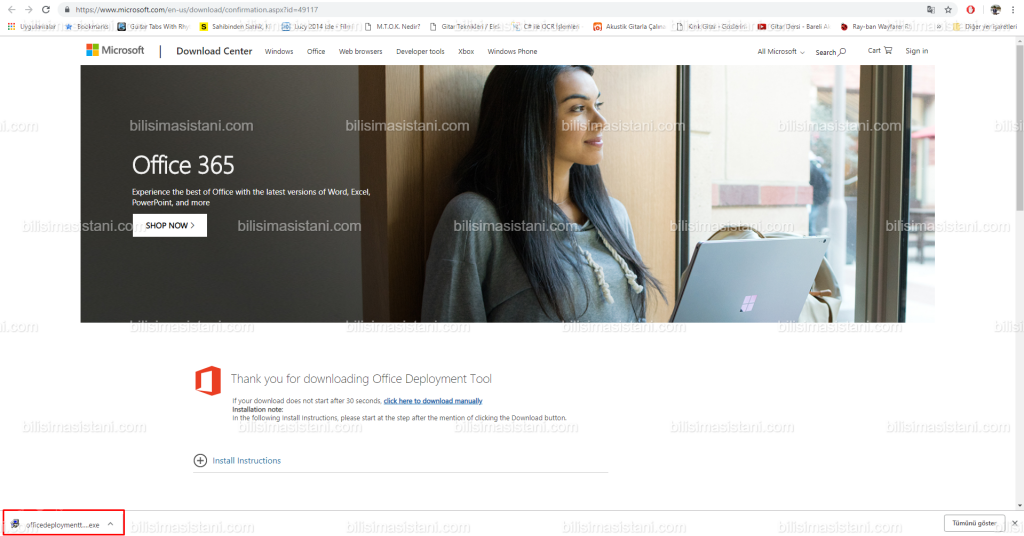Open the Chrome profile avatar icon
The height and width of the screenshot is (536, 1024).
tap(995, 10)
